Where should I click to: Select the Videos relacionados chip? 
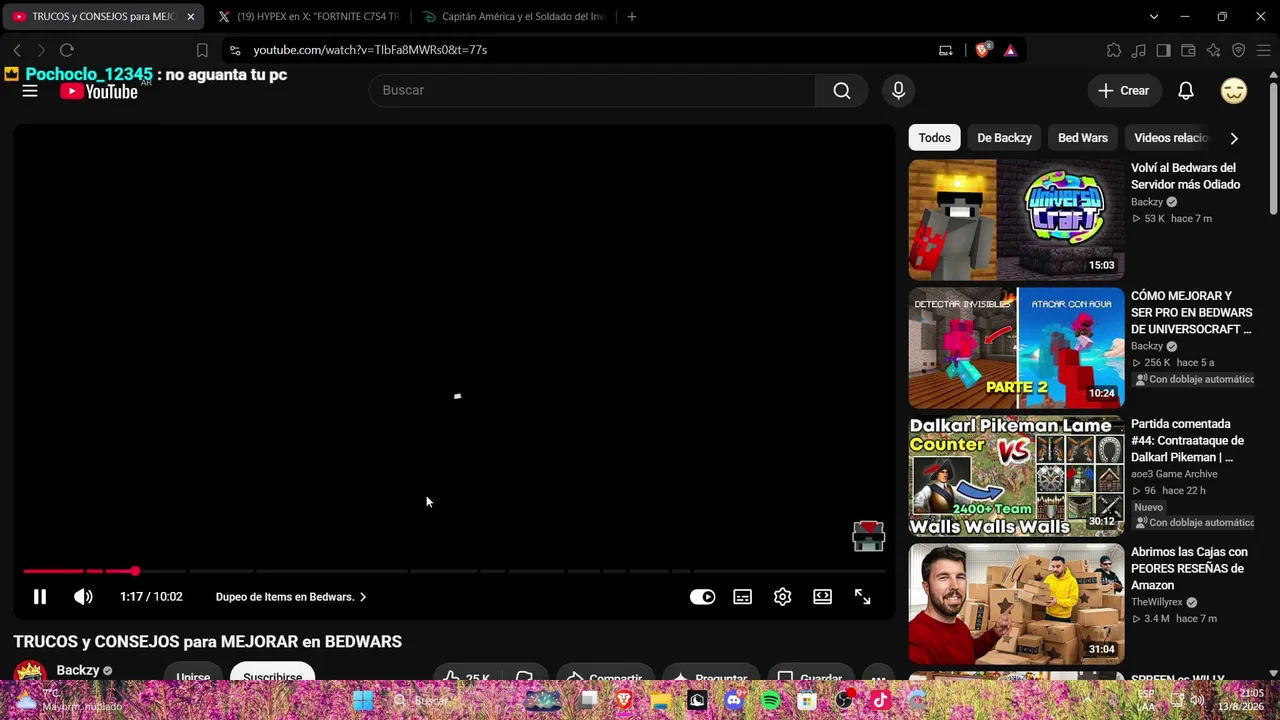pyautogui.click(x=1171, y=138)
